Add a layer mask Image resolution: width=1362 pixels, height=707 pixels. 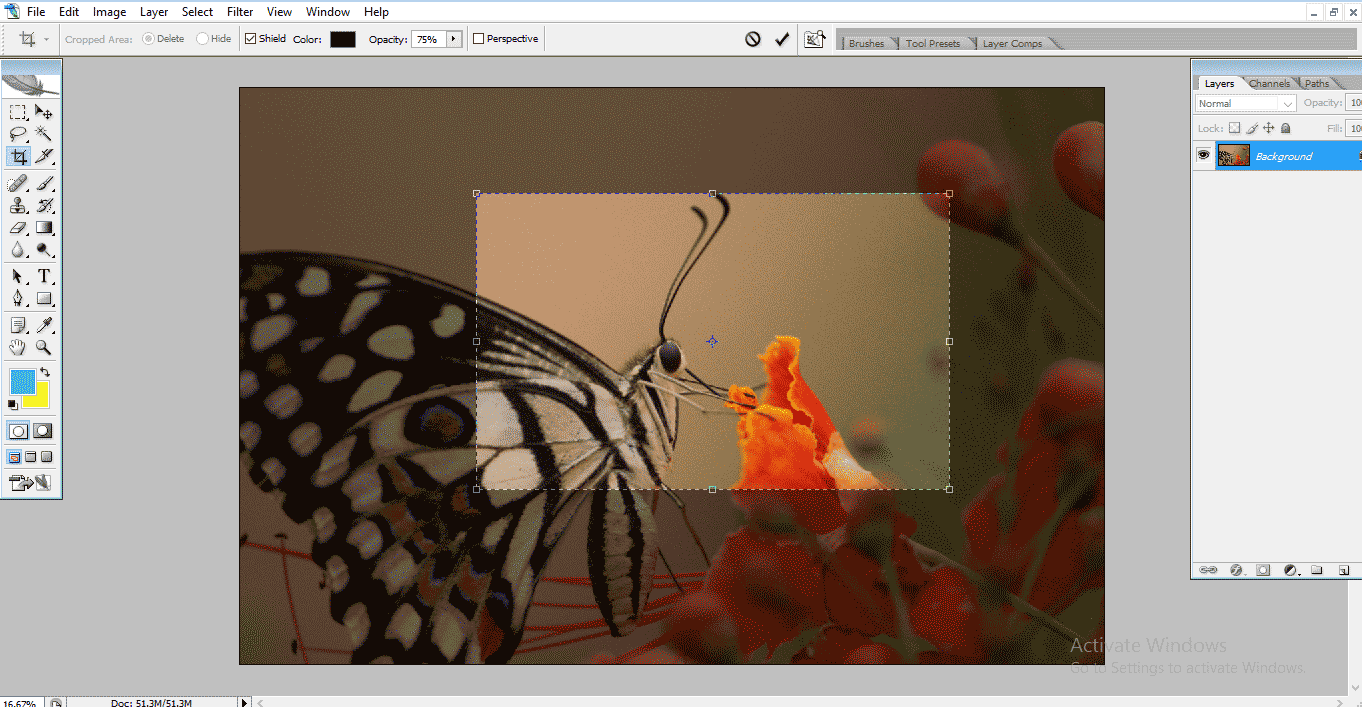click(1263, 570)
